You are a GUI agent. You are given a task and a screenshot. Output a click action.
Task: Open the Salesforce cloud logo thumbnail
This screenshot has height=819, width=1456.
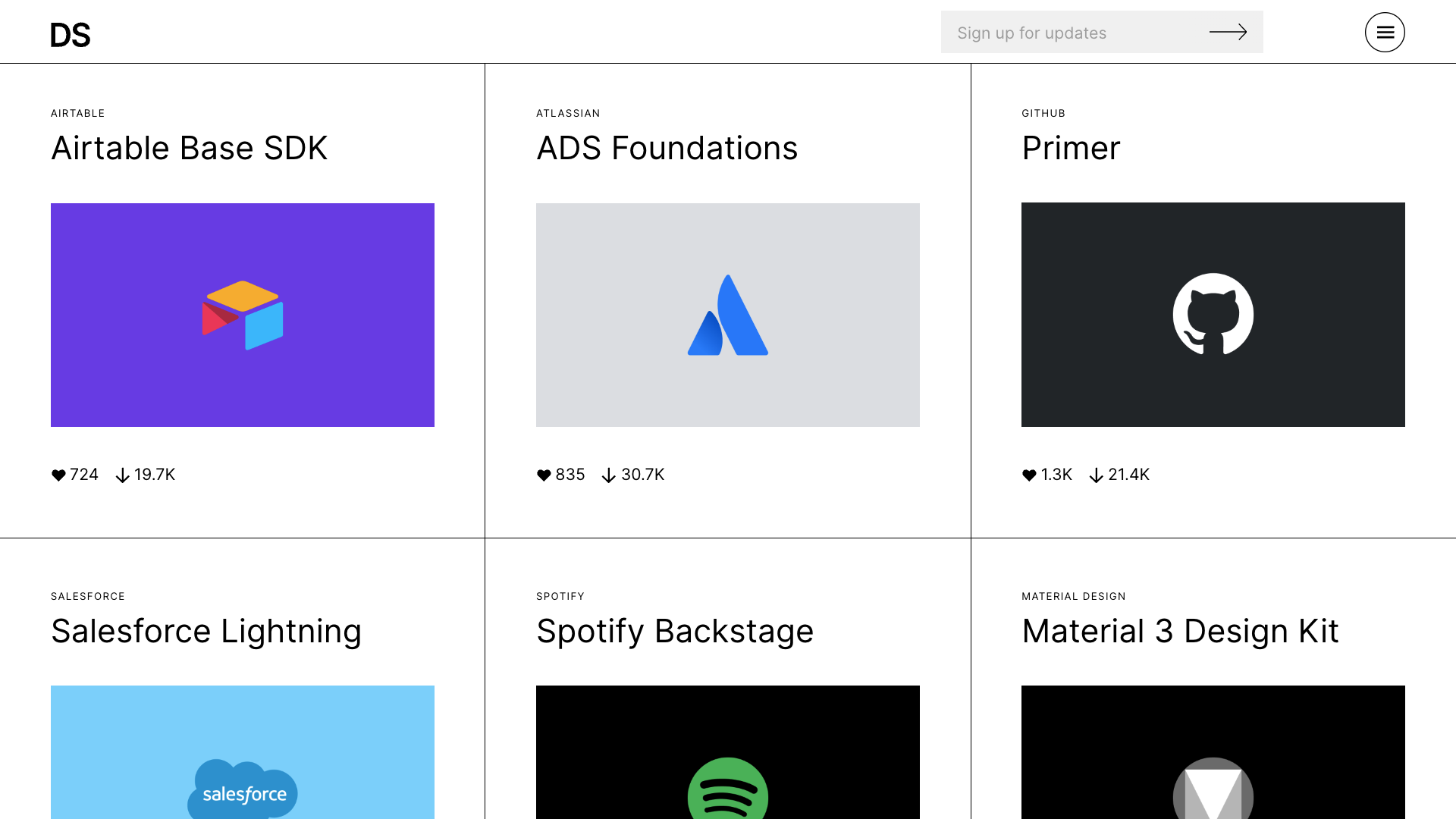tap(243, 752)
